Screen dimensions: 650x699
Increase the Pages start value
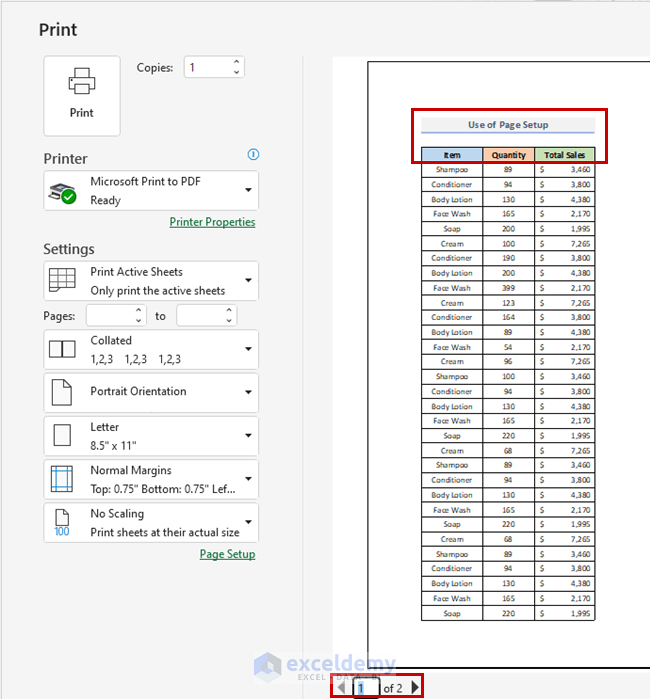(139, 310)
